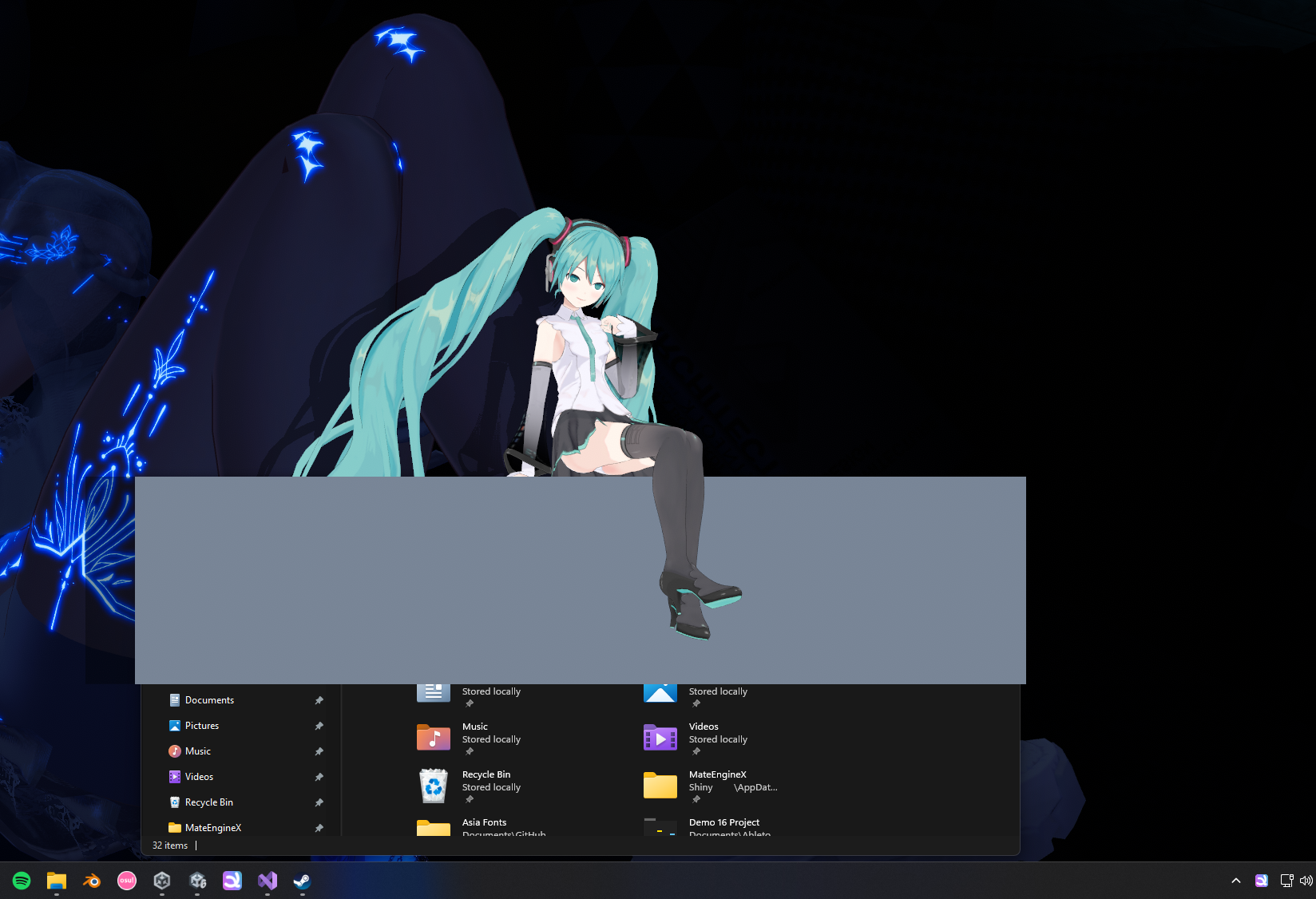Toggle the pin beside sidebar Recycle Bin
Viewport: 1316px width, 899px height.
319,802
